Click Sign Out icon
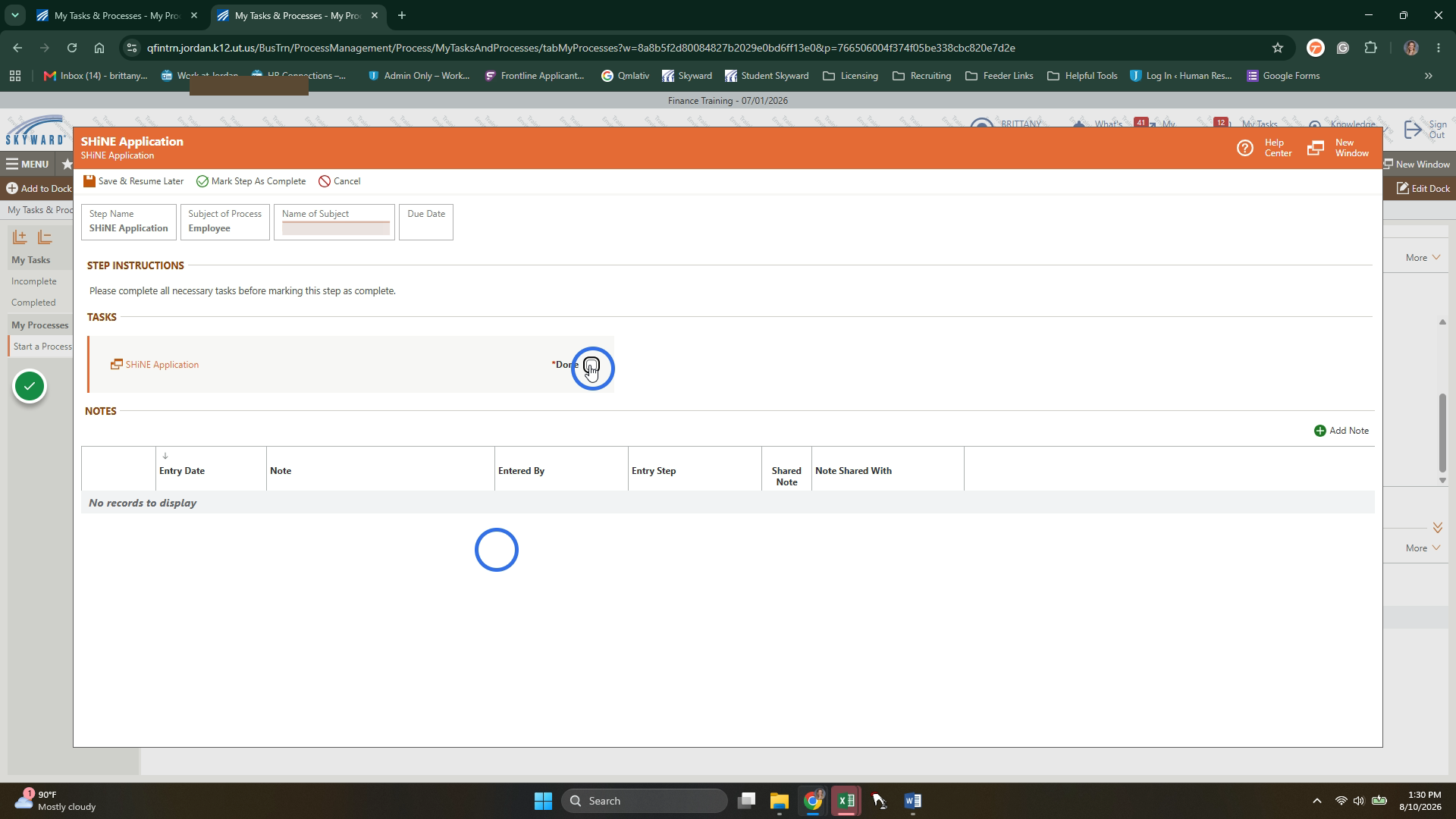The width and height of the screenshot is (1456, 819). pyautogui.click(x=1413, y=130)
